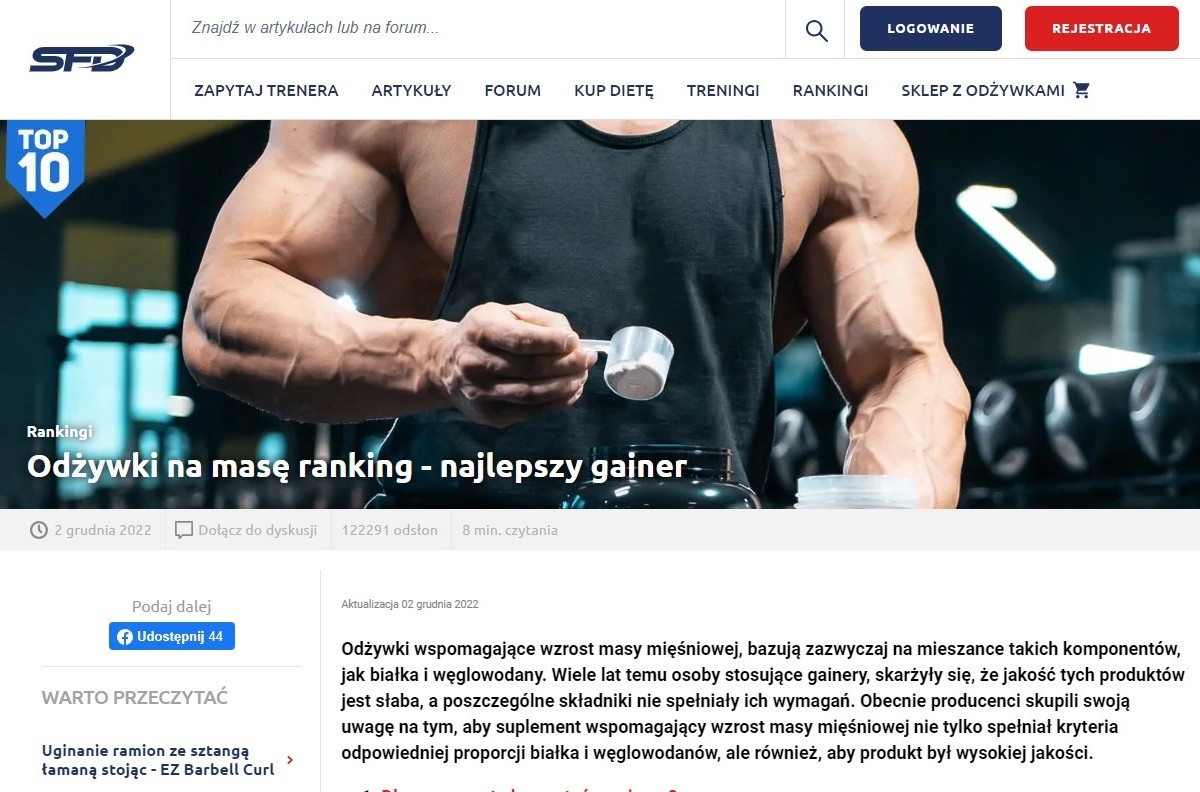
Task: Focus the article and forum search field
Action: tap(478, 29)
